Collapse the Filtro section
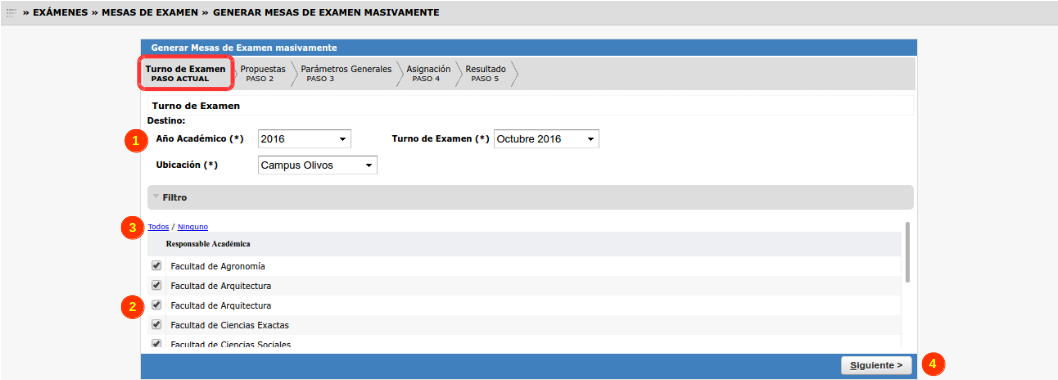The height and width of the screenshot is (380, 1058). click(530, 198)
